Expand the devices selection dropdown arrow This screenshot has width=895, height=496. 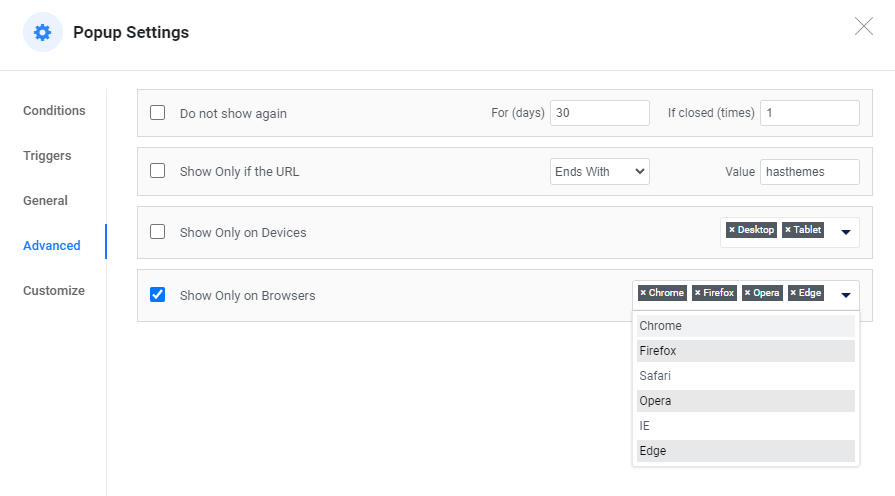tap(845, 232)
